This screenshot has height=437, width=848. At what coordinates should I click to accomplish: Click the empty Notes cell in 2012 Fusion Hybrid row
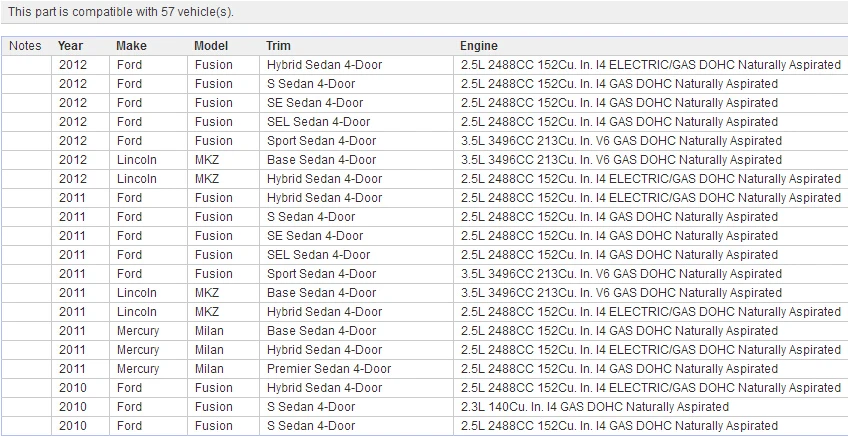point(26,65)
